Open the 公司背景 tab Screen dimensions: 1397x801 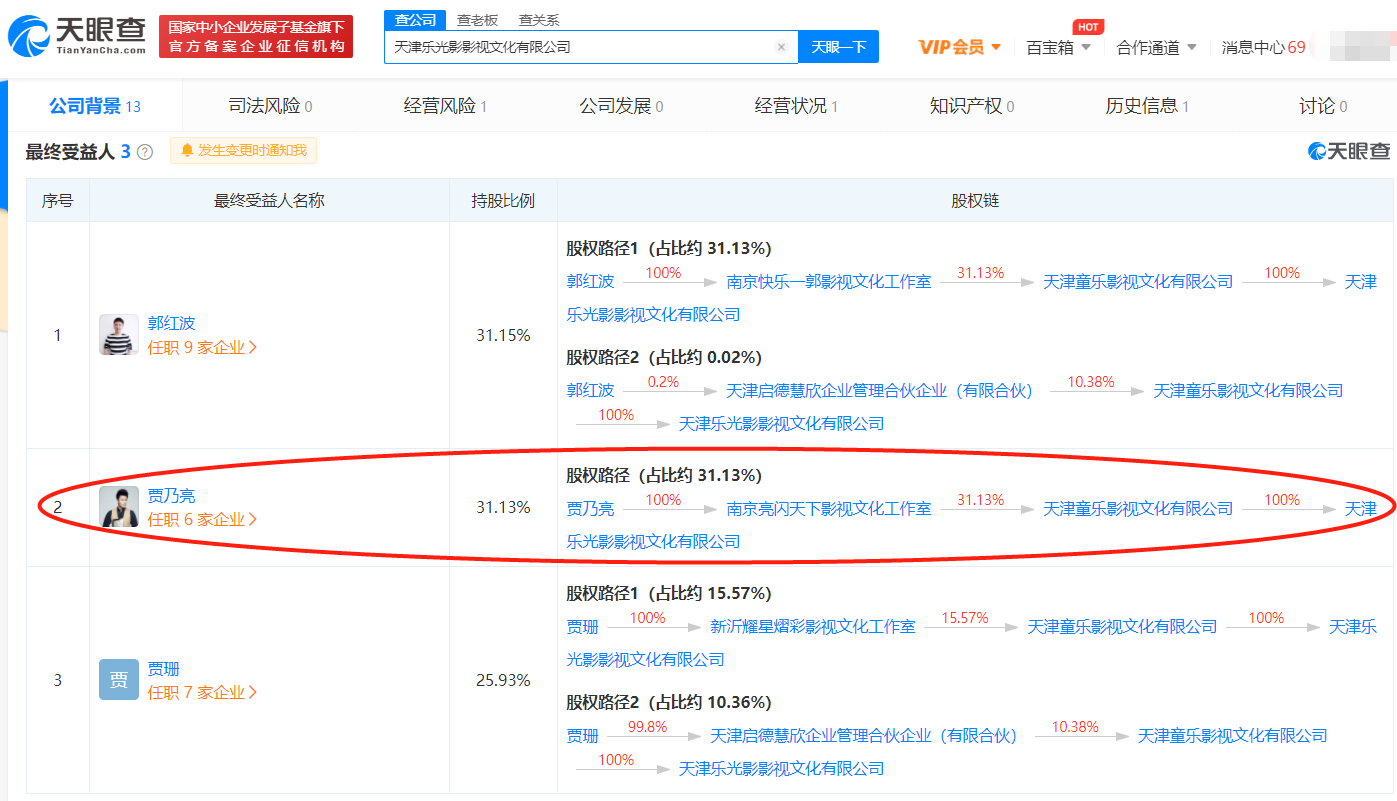click(x=95, y=106)
